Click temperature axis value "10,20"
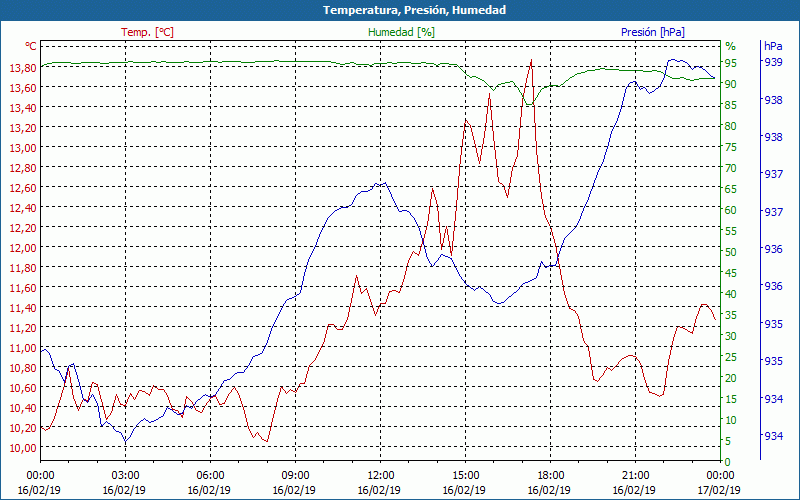 pos(22,428)
